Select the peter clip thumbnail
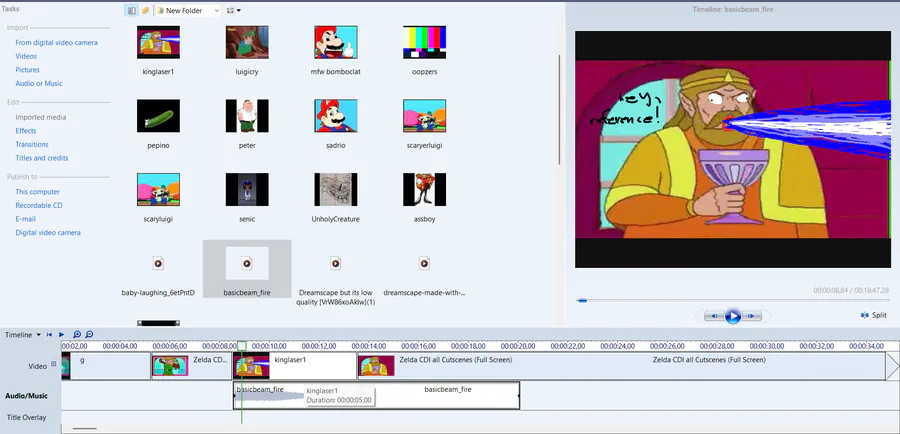The width and height of the screenshot is (900, 434). point(247,115)
